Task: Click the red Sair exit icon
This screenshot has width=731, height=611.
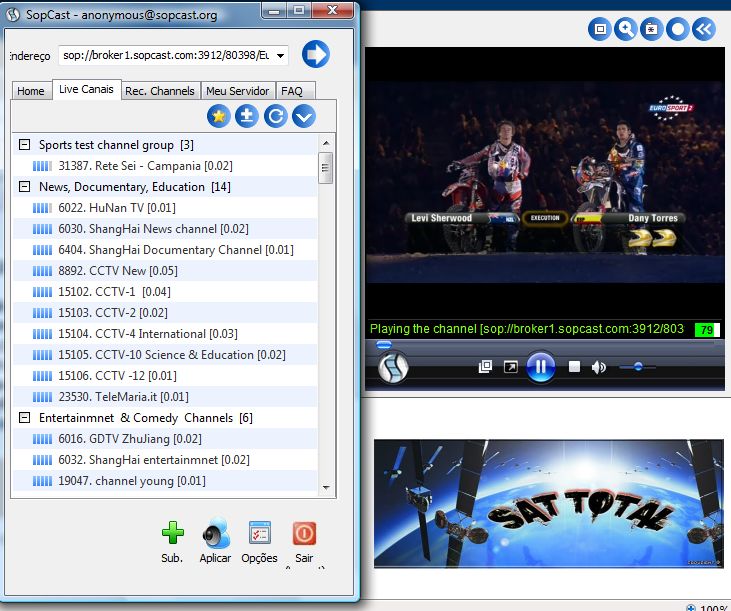Action: pos(304,533)
